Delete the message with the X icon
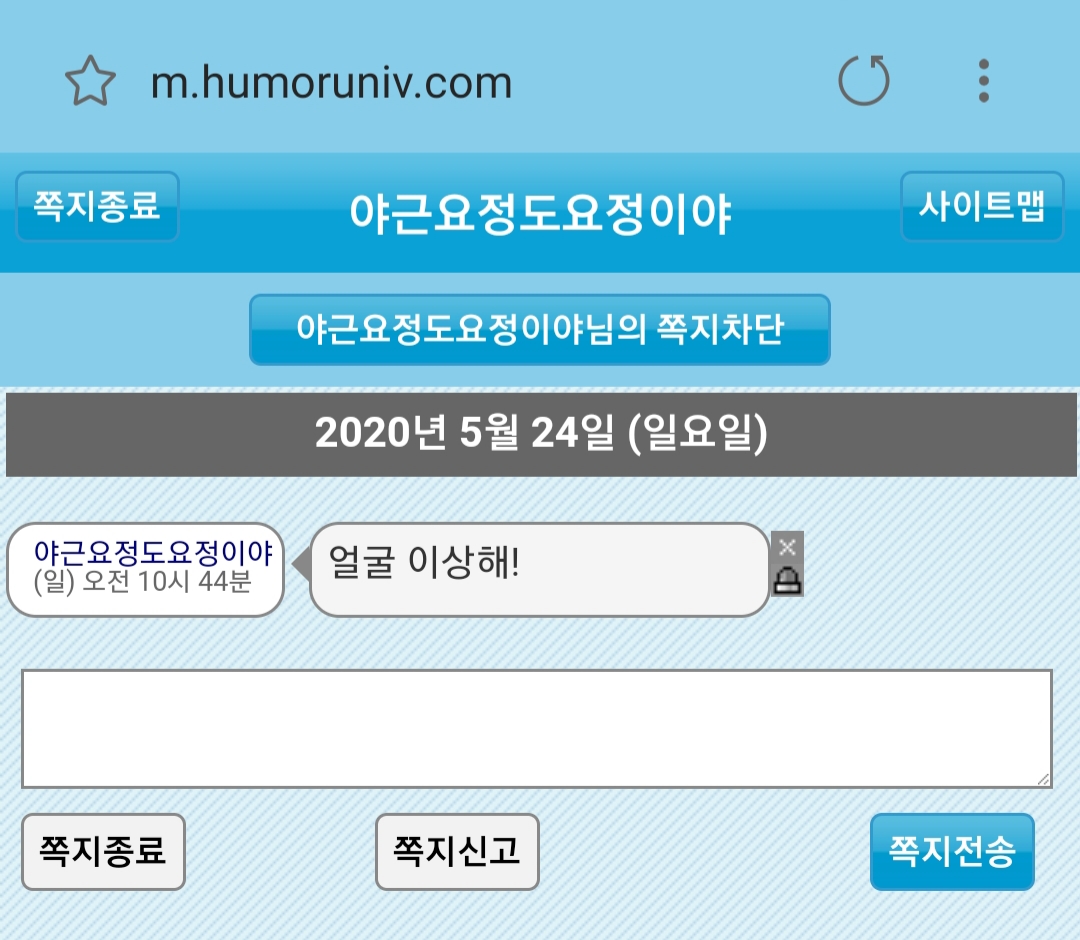1080x940 pixels. tap(787, 547)
